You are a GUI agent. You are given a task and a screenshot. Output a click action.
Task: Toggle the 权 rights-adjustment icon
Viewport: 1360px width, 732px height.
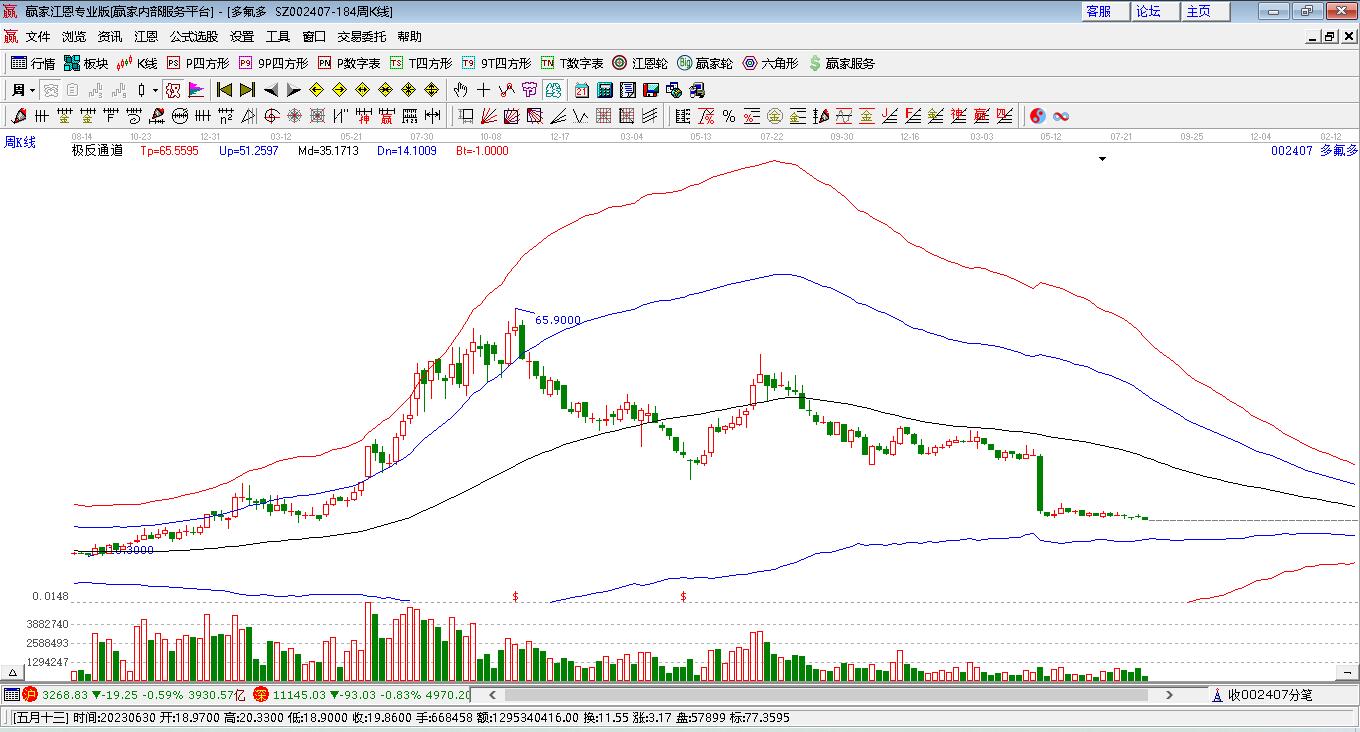pyautogui.click(x=172, y=90)
